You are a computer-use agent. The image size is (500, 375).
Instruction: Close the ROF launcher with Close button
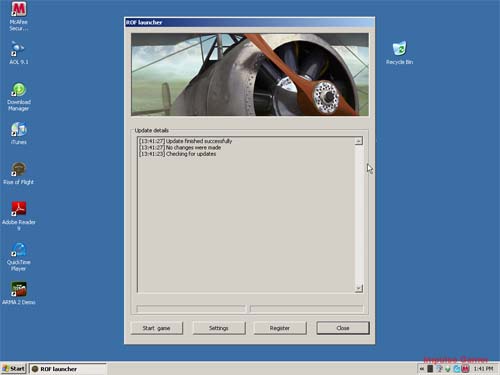tap(343, 328)
